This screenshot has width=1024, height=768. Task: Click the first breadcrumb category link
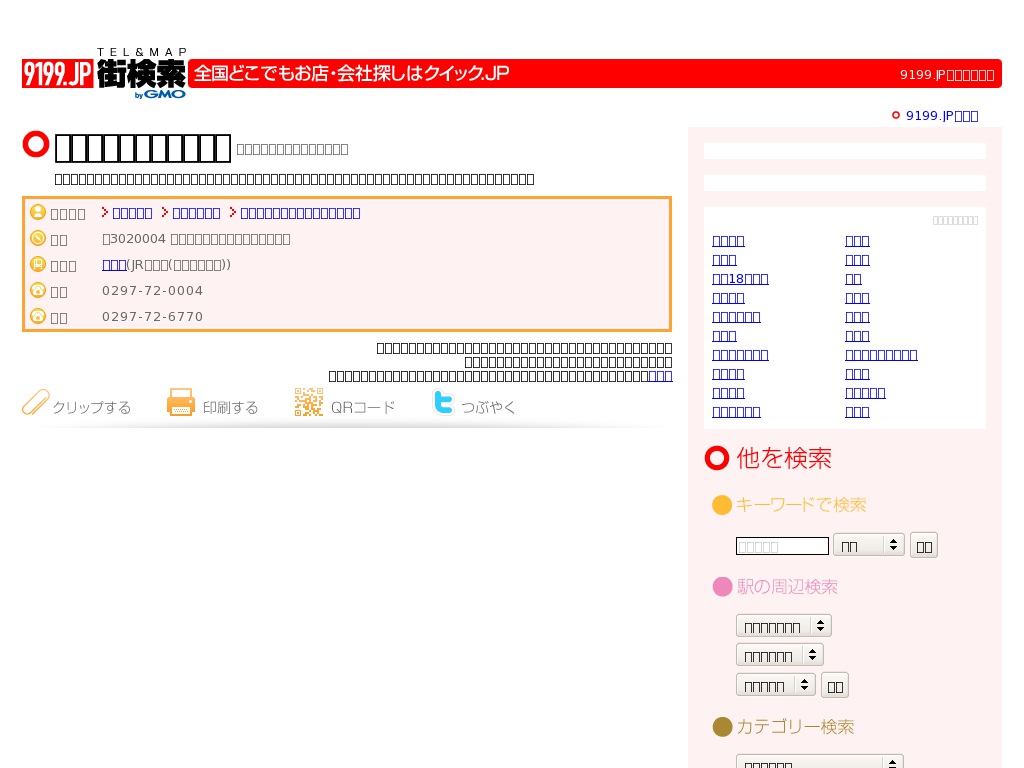[132, 213]
